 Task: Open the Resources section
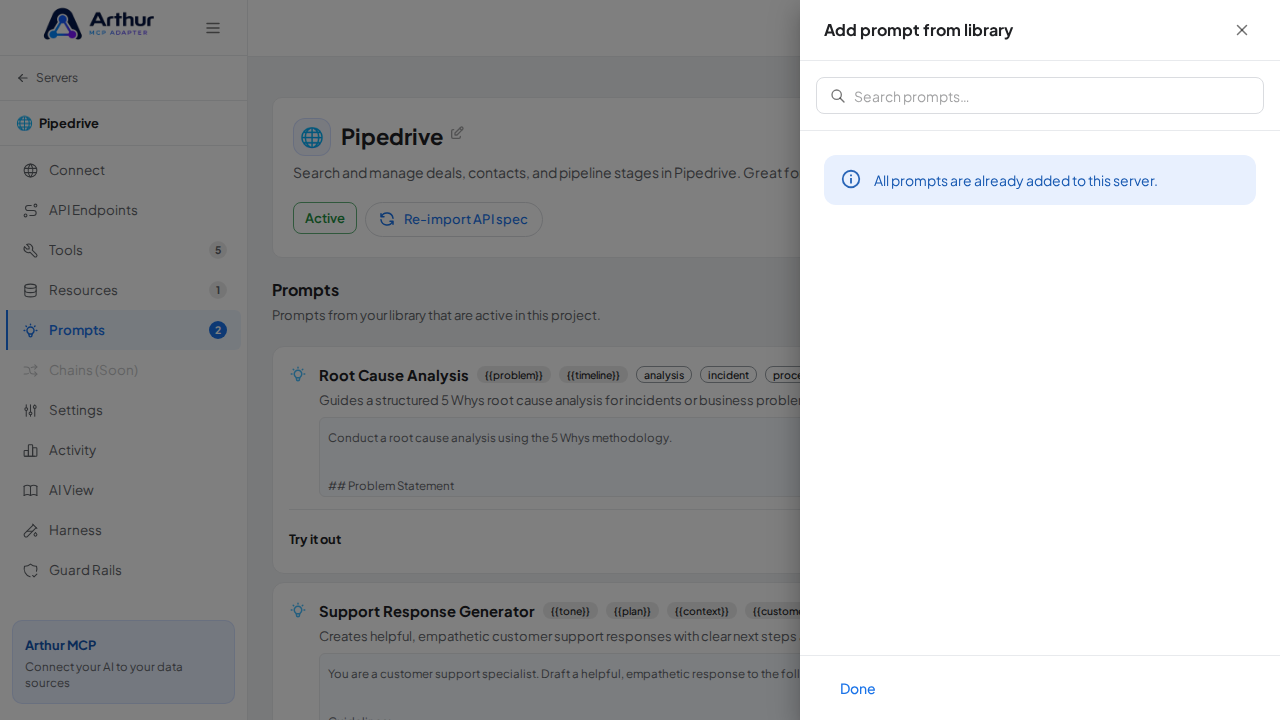tap(124, 290)
